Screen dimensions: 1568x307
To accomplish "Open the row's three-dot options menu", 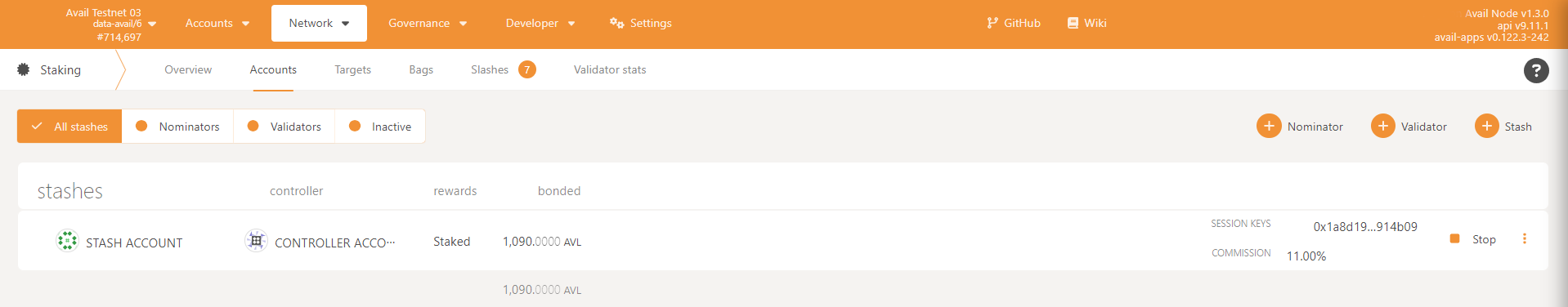I will (1524, 239).
